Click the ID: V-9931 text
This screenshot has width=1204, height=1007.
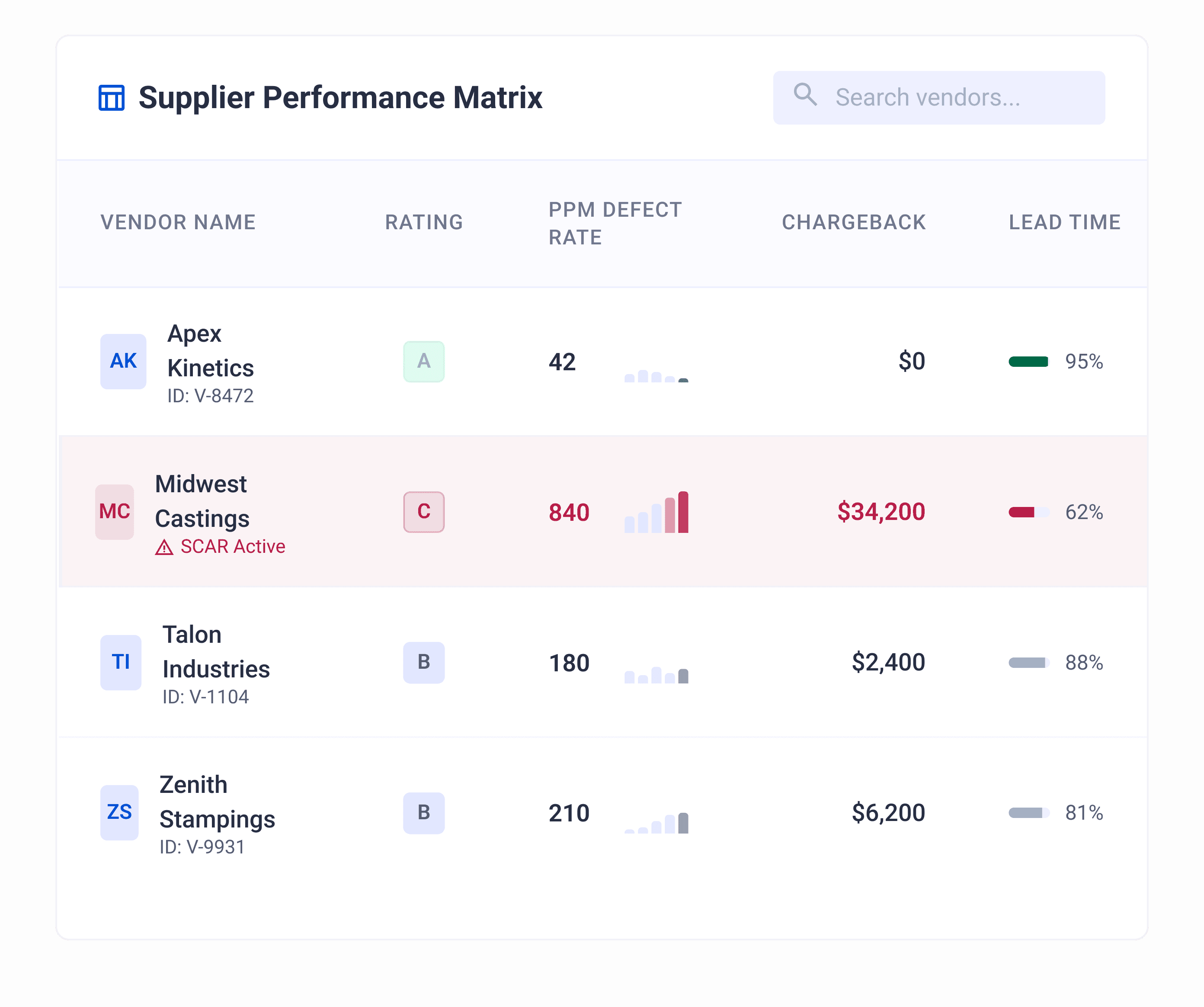(x=202, y=847)
